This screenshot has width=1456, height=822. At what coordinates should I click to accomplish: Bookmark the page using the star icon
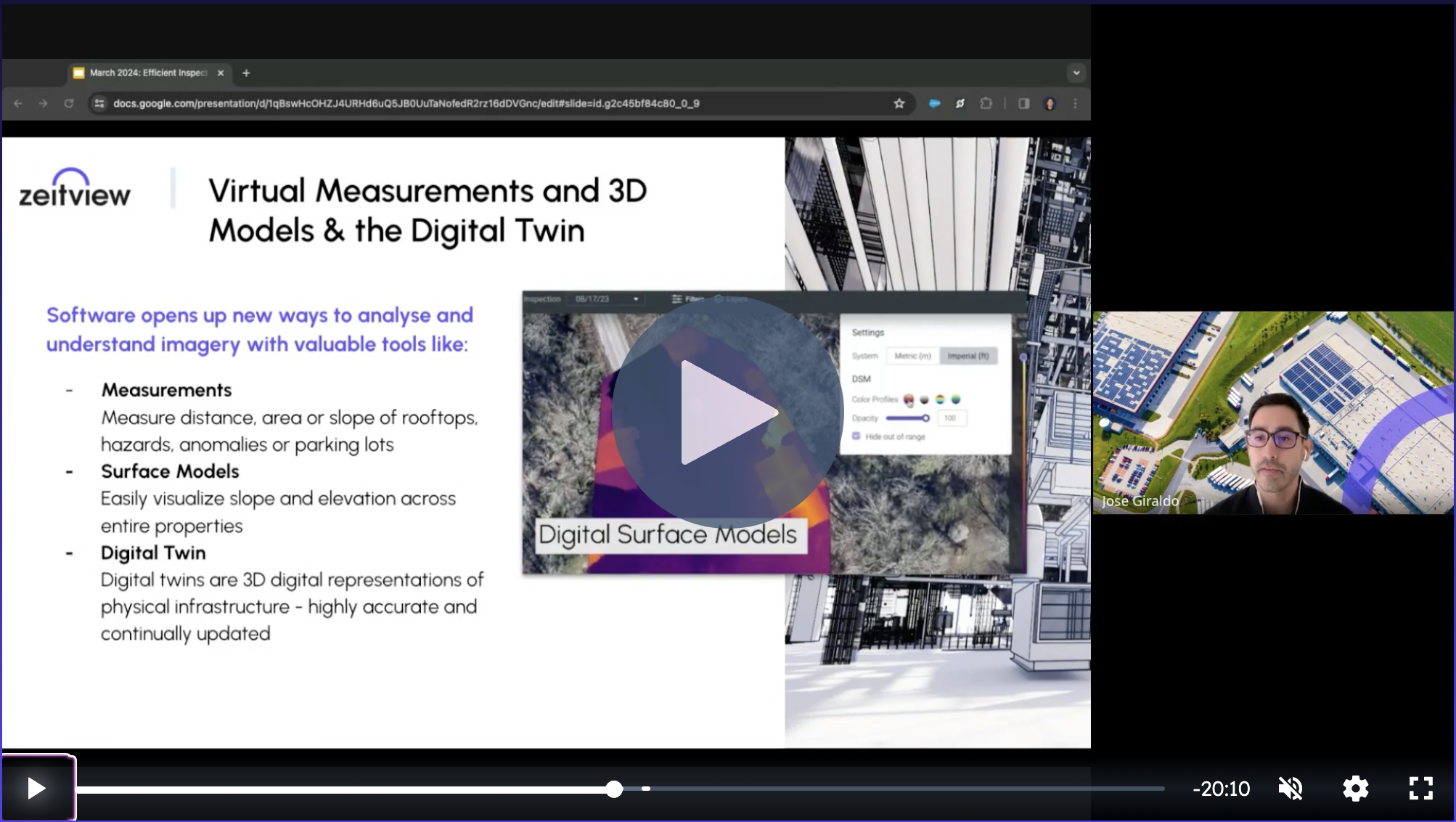899,103
